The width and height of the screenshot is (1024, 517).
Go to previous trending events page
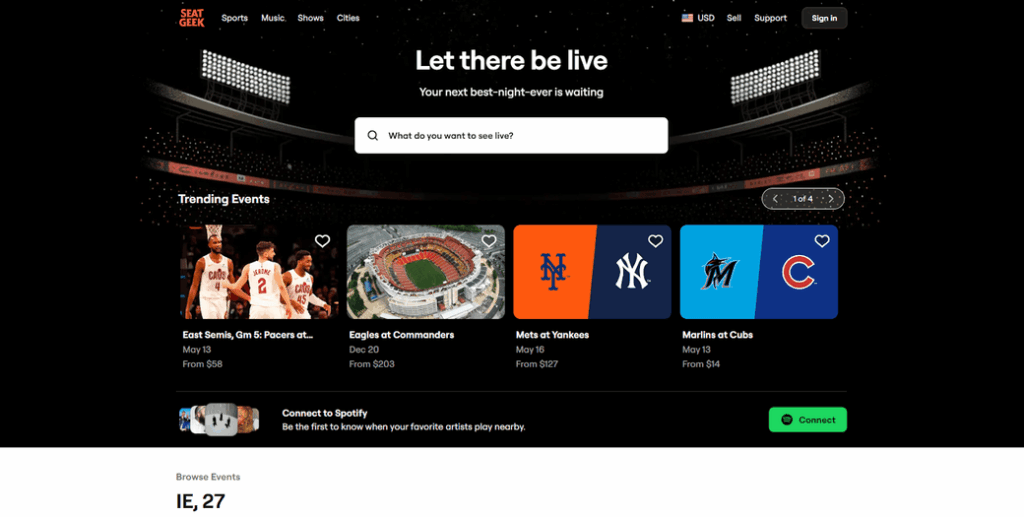(x=775, y=199)
